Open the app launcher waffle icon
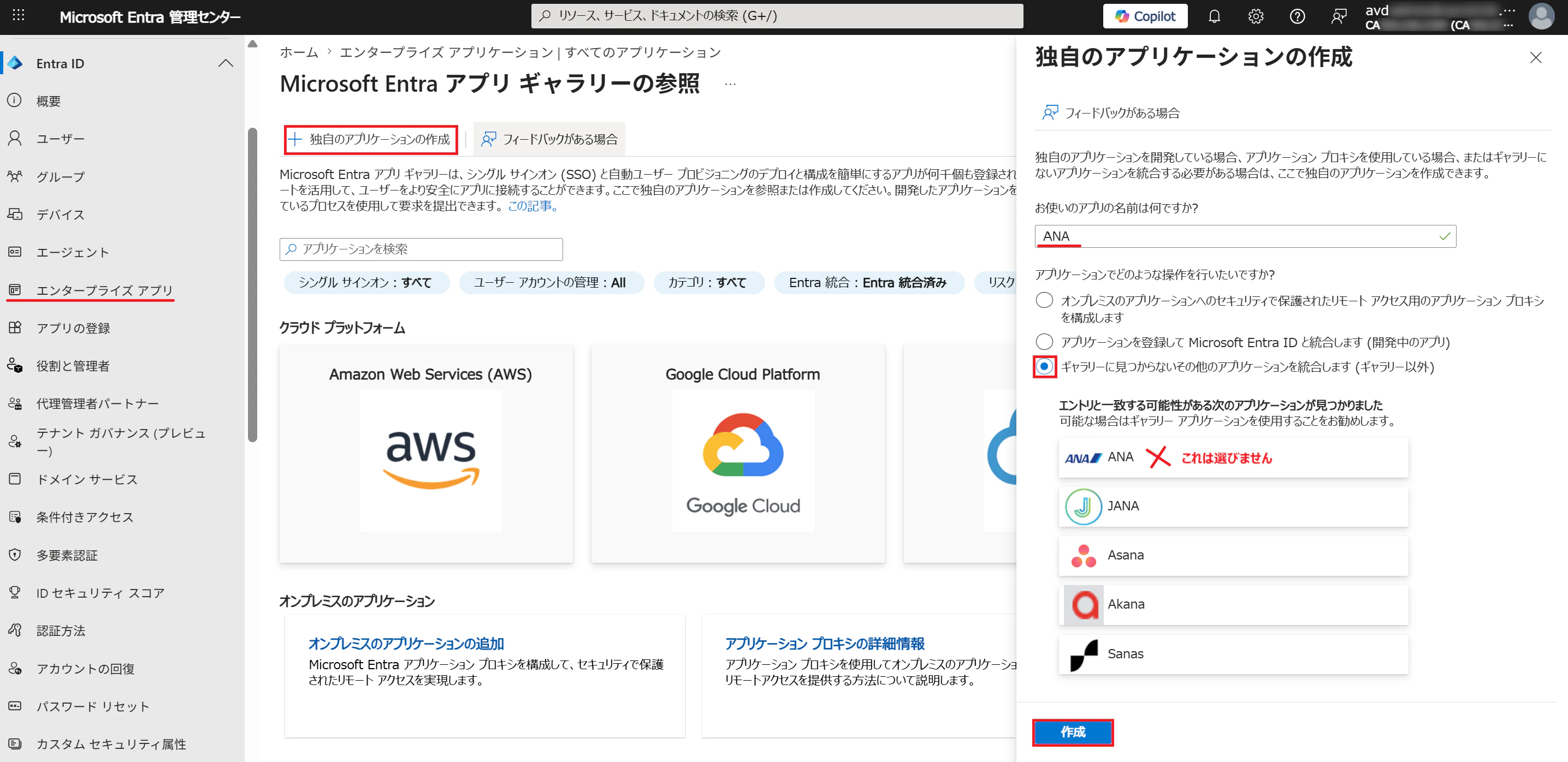The height and width of the screenshot is (762, 1568). (x=18, y=16)
